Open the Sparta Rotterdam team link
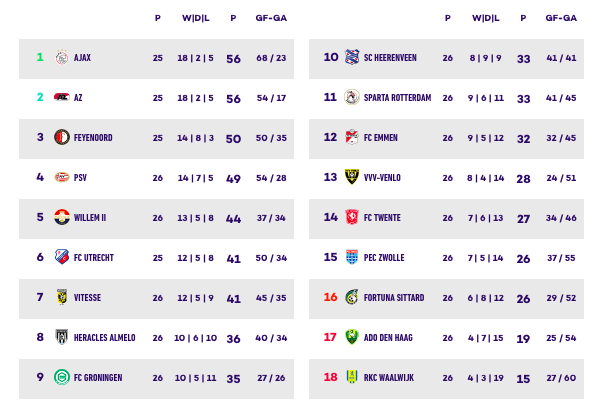 [397, 98]
